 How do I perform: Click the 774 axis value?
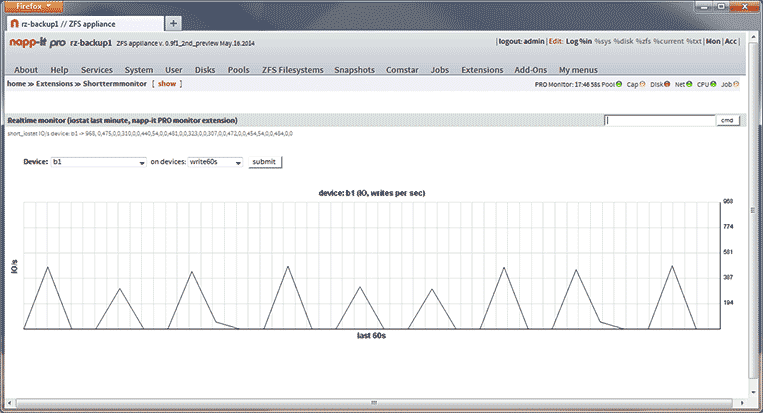coord(728,227)
